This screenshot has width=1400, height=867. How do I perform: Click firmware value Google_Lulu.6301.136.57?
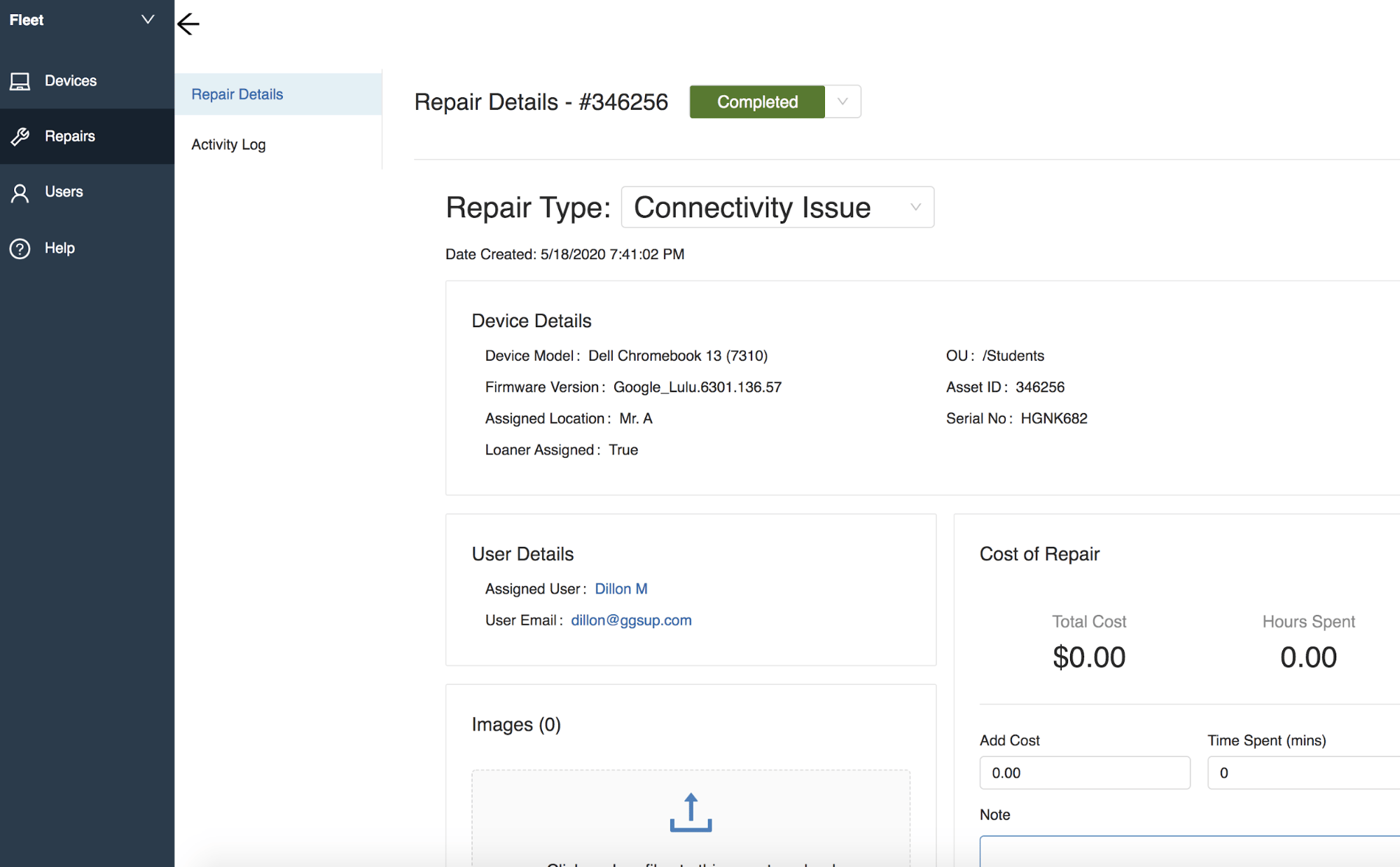[x=698, y=387]
